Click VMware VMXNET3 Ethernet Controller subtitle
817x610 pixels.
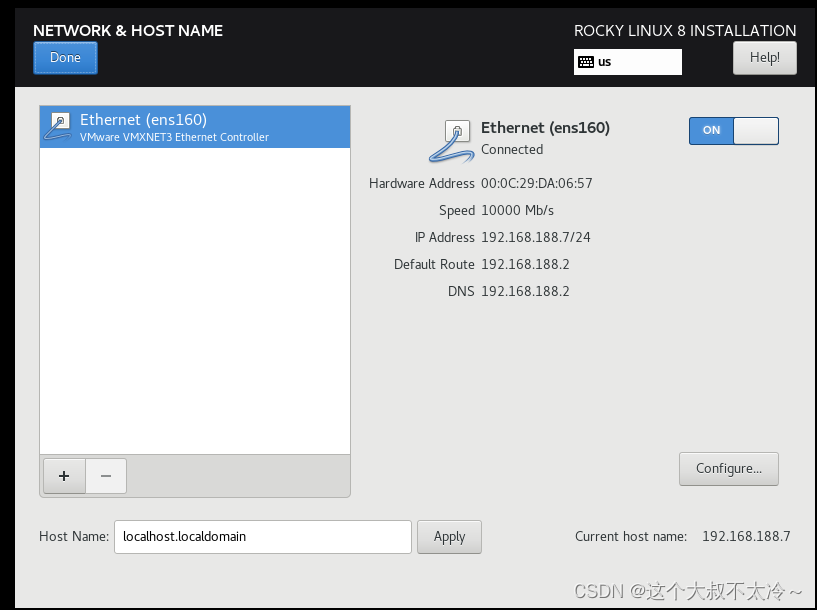coord(174,138)
